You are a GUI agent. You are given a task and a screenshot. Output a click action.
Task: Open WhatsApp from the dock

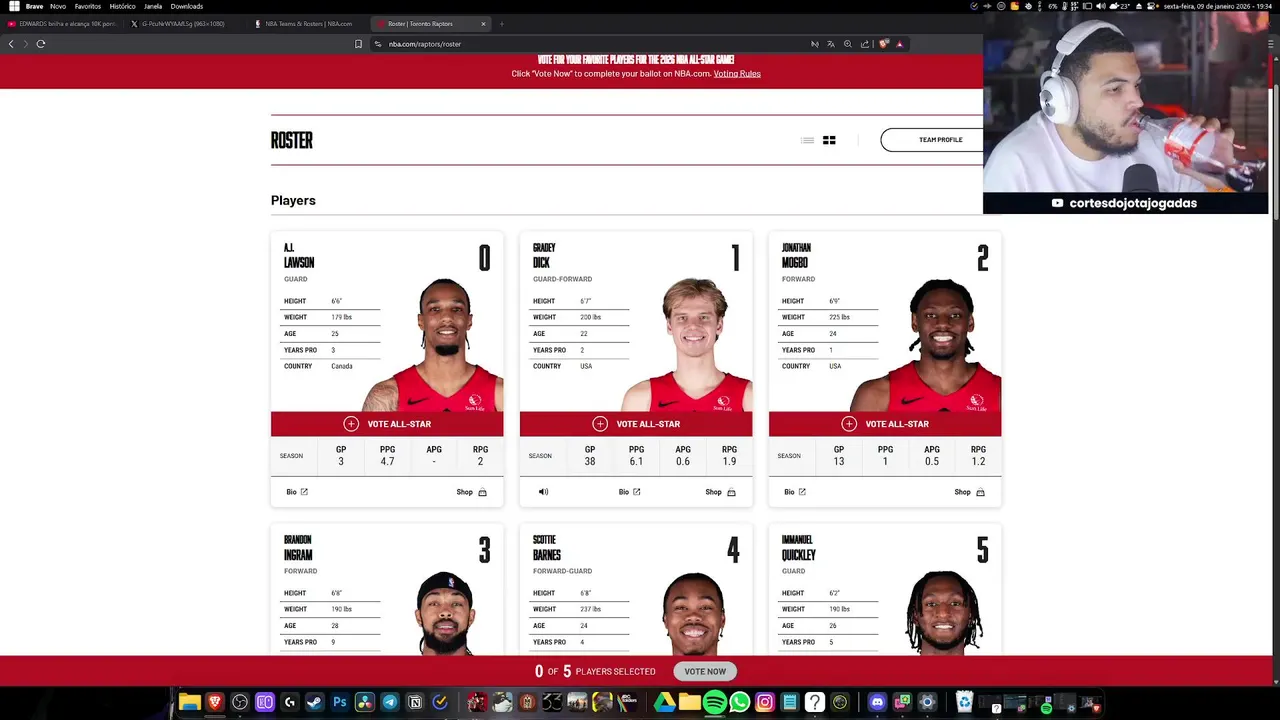pos(740,702)
